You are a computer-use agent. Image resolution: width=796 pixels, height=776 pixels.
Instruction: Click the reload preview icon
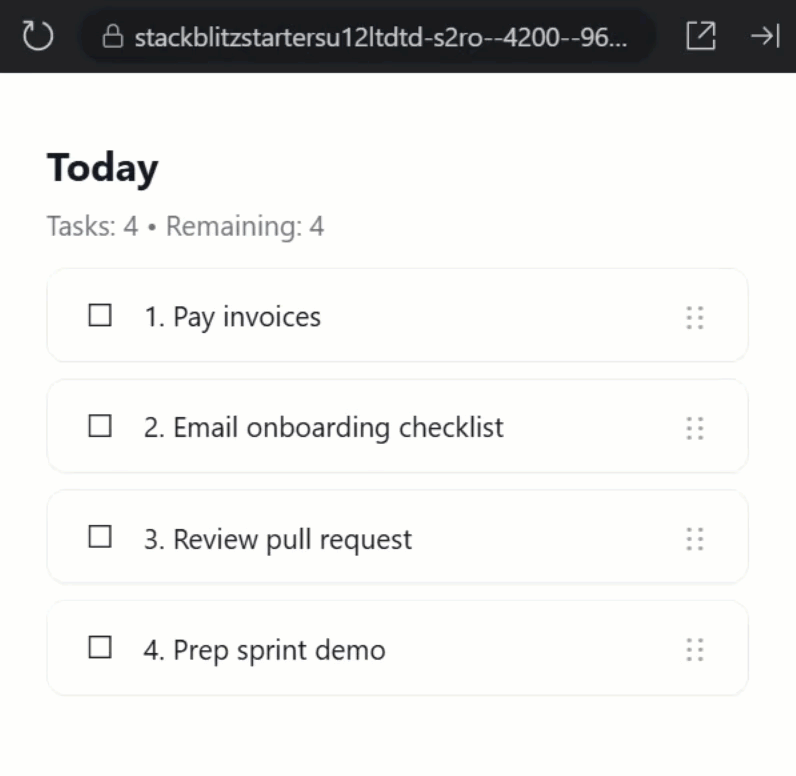click(37, 37)
